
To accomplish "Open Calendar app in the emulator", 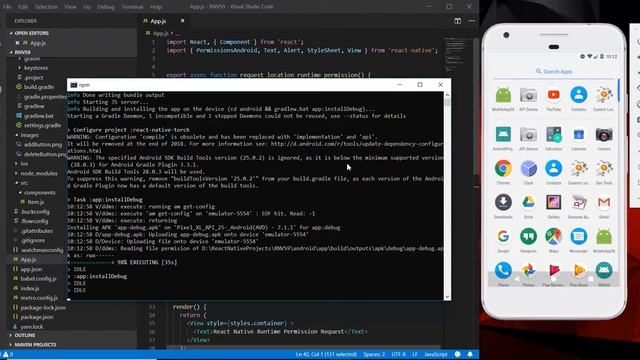I will coord(578,134).
